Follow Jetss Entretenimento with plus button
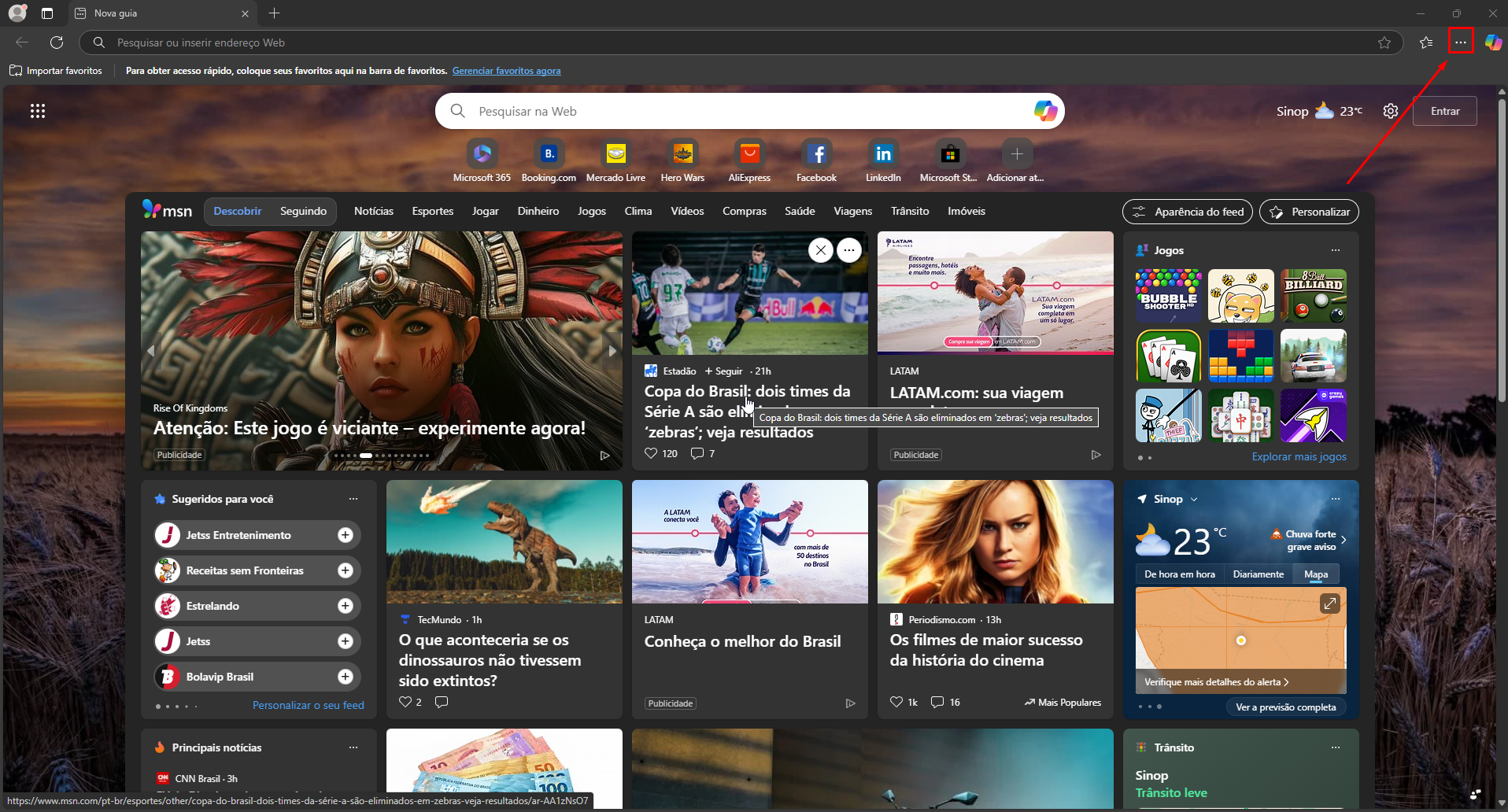The image size is (1508, 812). click(x=345, y=535)
